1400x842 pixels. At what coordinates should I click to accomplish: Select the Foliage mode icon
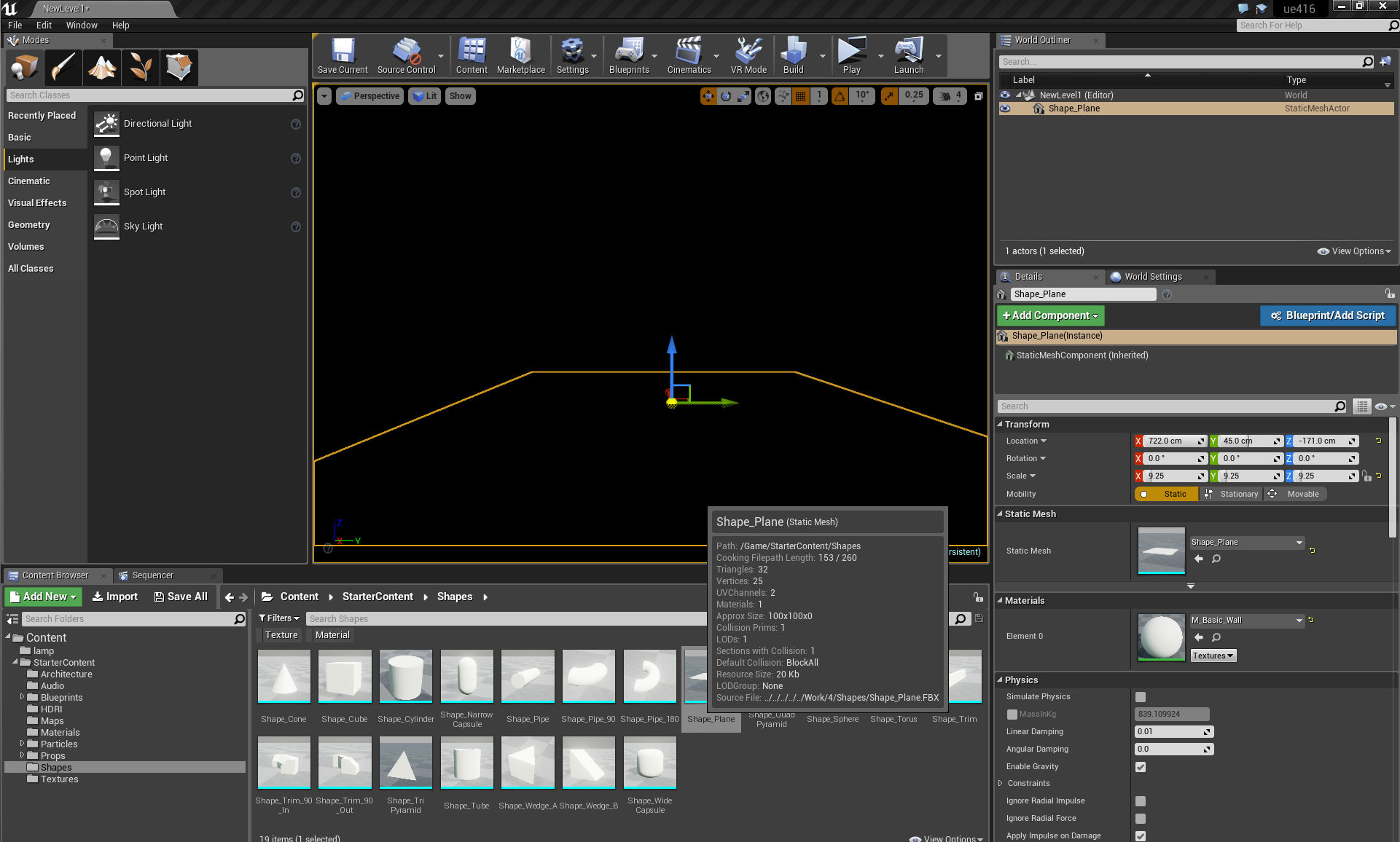pyautogui.click(x=140, y=67)
